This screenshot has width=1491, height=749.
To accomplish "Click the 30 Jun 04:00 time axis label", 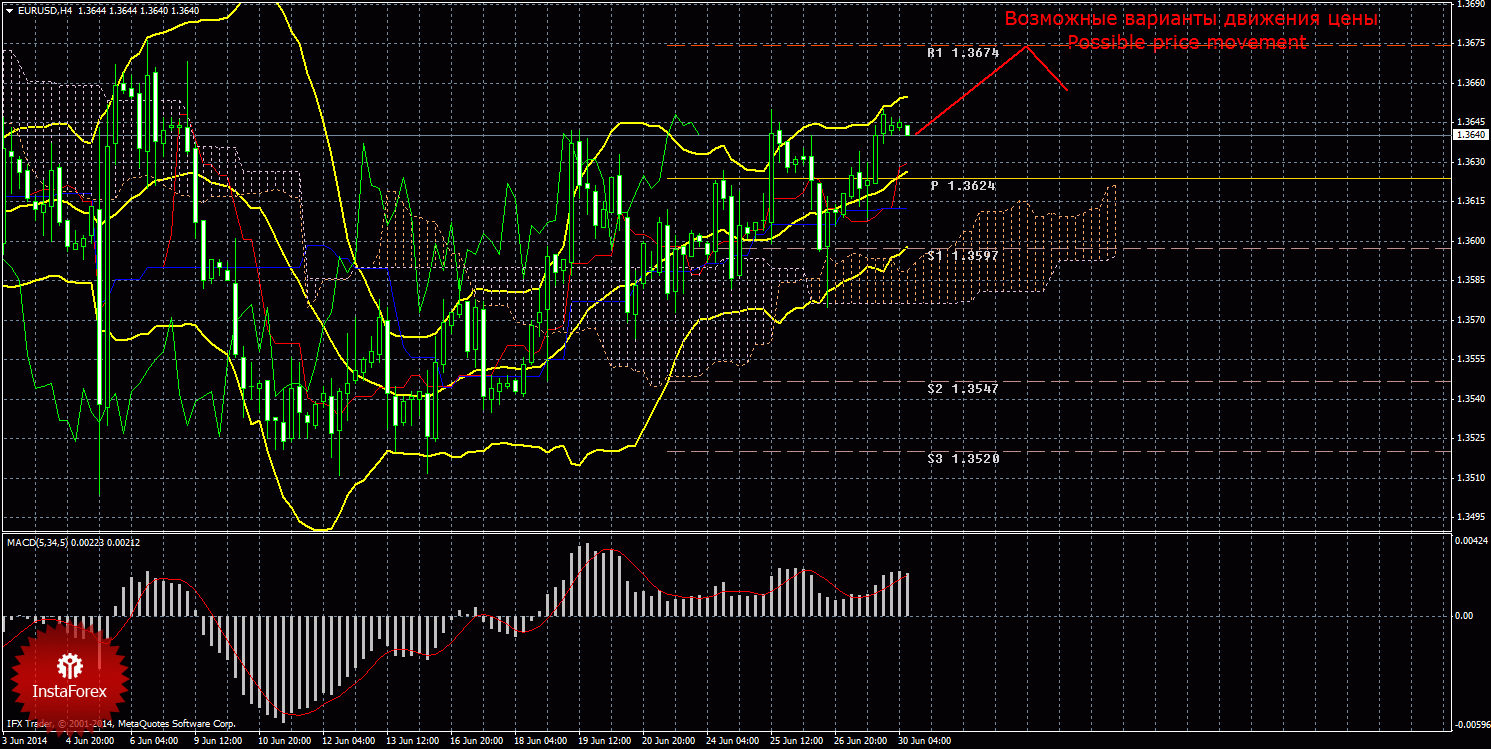I will [924, 742].
